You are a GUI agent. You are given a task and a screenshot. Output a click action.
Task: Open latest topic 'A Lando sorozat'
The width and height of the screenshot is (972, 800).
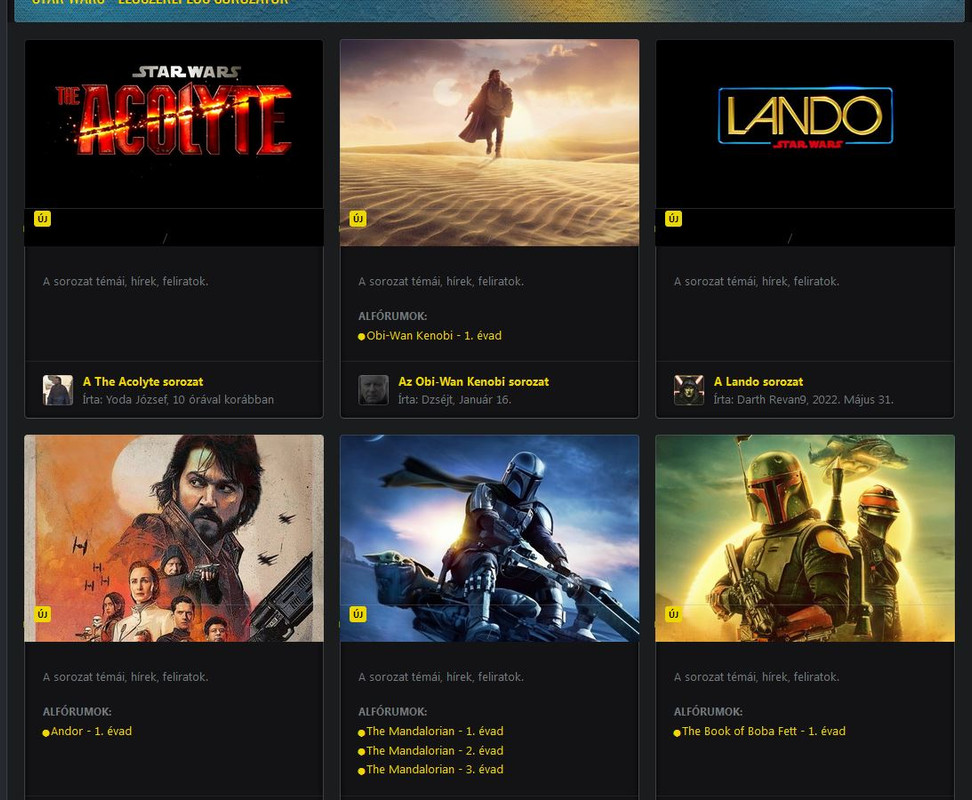tap(759, 382)
